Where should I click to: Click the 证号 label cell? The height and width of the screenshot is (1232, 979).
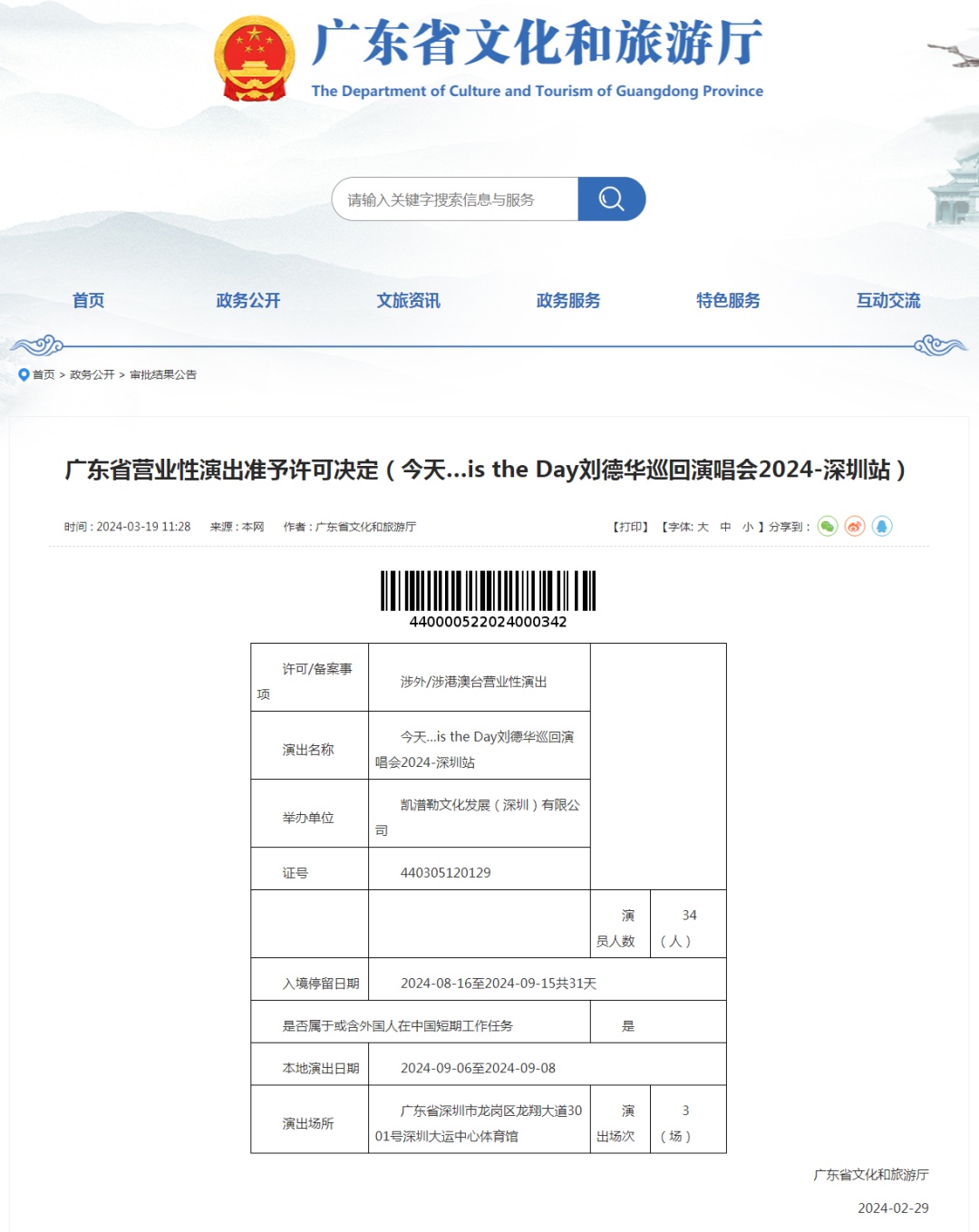click(310, 868)
